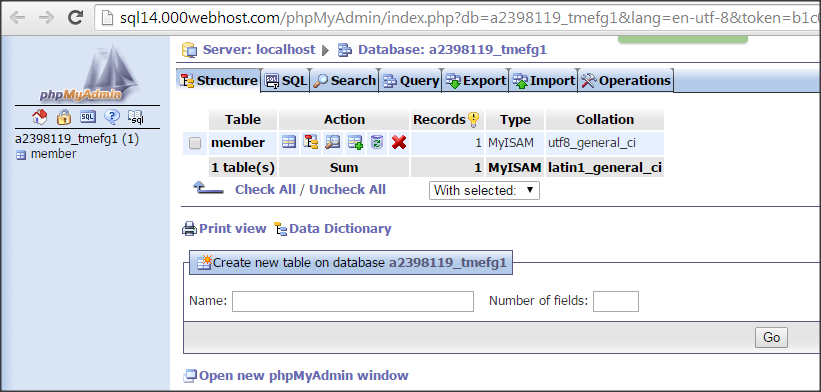The width and height of the screenshot is (821, 392).
Task: Click Database: a2398119_tmefg1 breadcrumb link
Action: (x=452, y=50)
